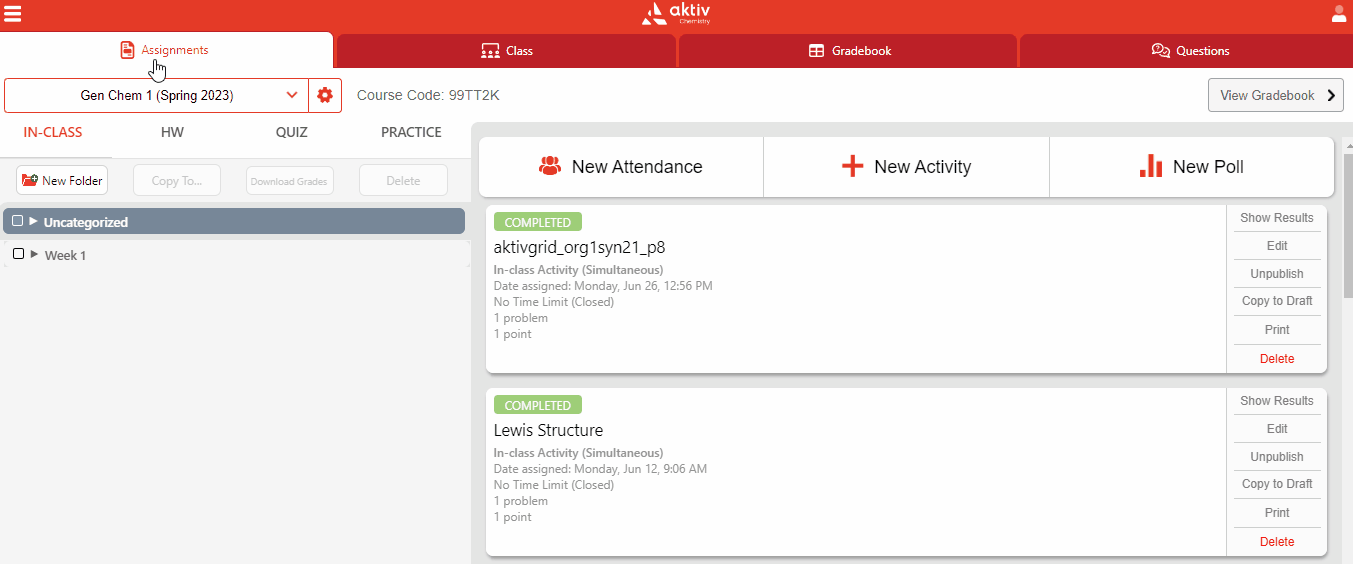
Task: Switch to the Gradebook tab
Action: tap(849, 51)
